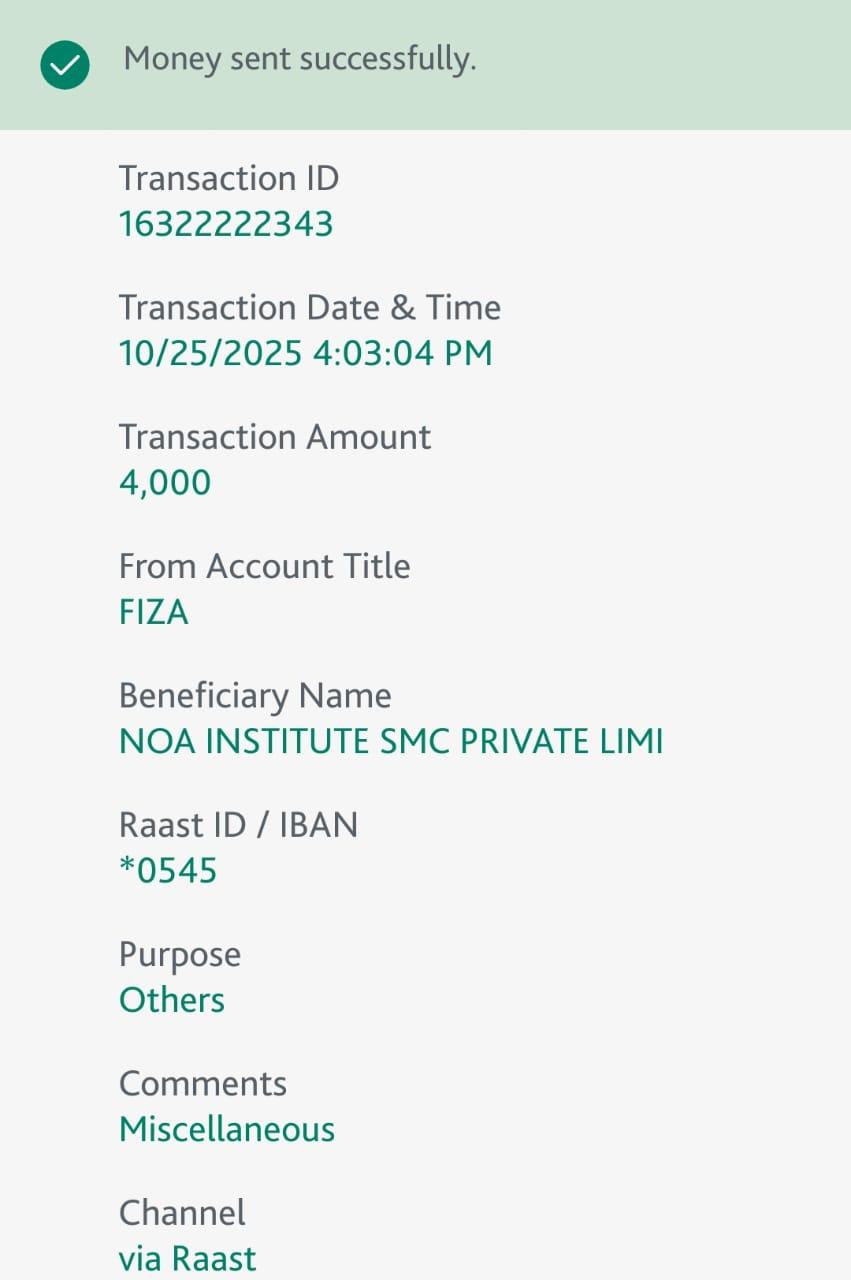Select transaction ID number 16322222343
851x1280 pixels.
click(226, 224)
